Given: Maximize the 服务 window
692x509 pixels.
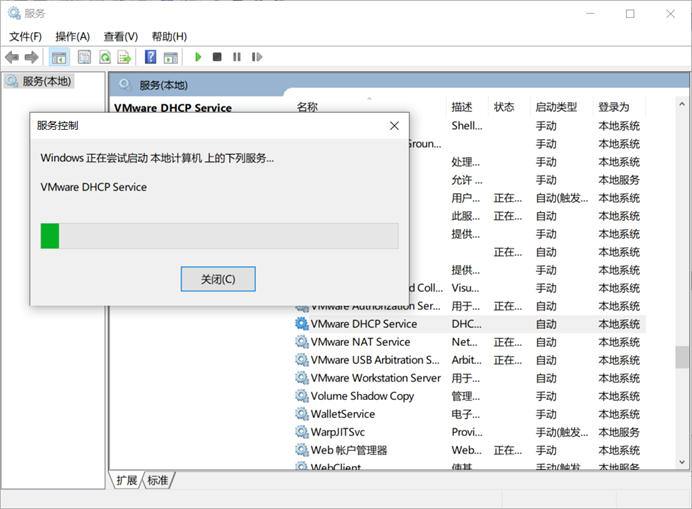Looking at the screenshot, I should 630,14.
